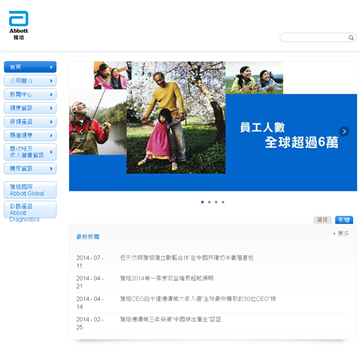Open the 2014 first-quarter earnings news headline
The height and width of the screenshot is (360, 360).
pyautogui.click(x=167, y=278)
